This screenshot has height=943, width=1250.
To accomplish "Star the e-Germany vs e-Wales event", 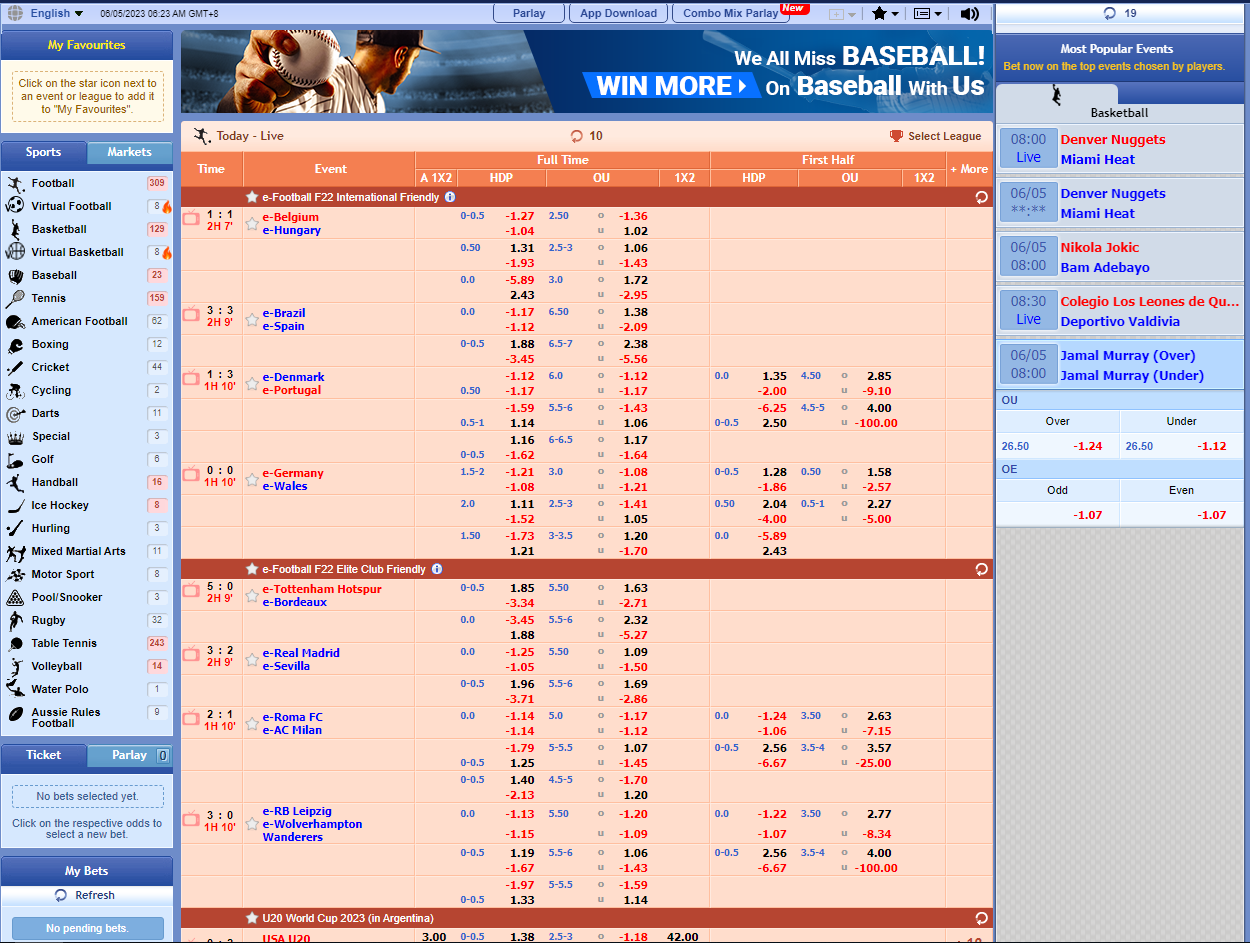I will pyautogui.click(x=252, y=480).
